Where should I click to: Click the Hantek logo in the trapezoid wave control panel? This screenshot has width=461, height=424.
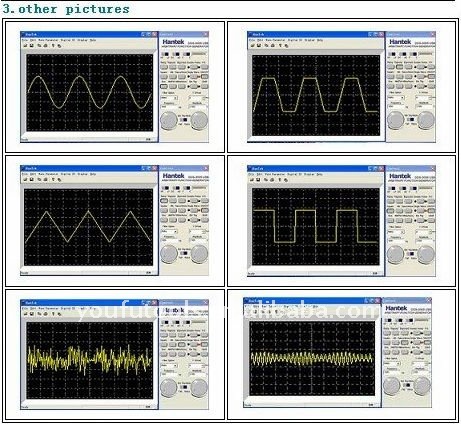[400, 42]
